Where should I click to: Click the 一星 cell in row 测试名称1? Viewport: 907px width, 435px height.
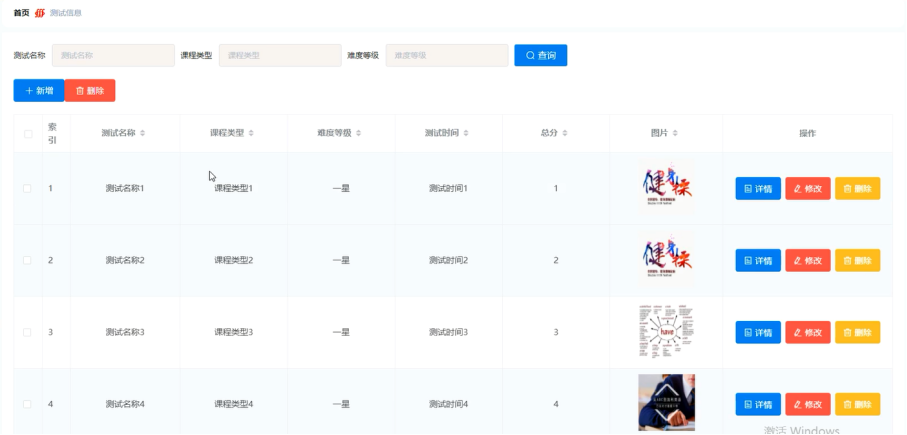point(341,189)
